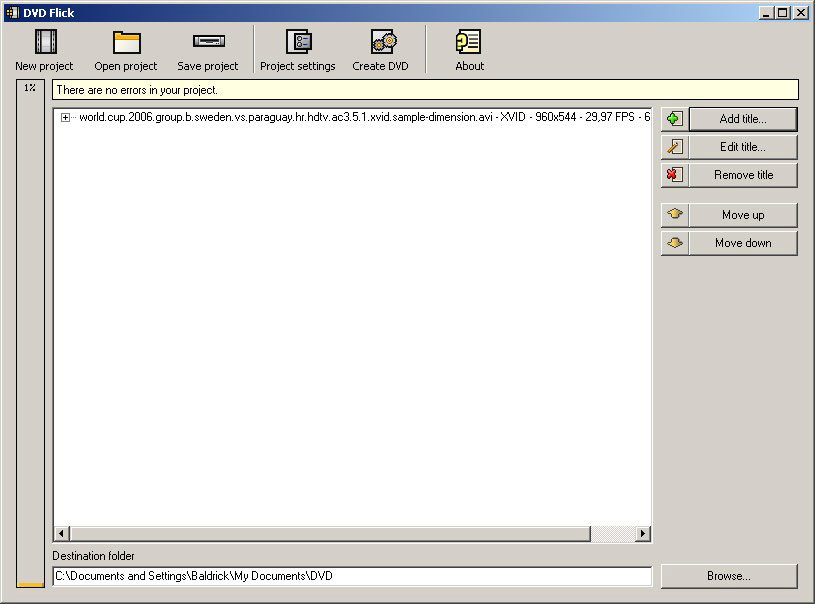Click the Move down text button

743,243
